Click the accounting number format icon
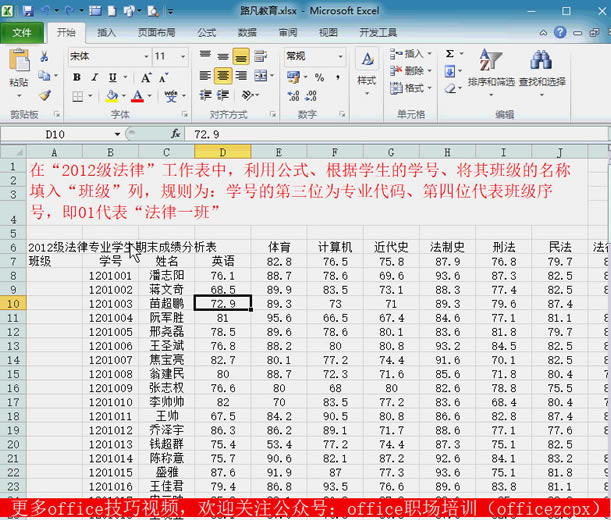The height and width of the screenshot is (520, 611). click(293, 77)
